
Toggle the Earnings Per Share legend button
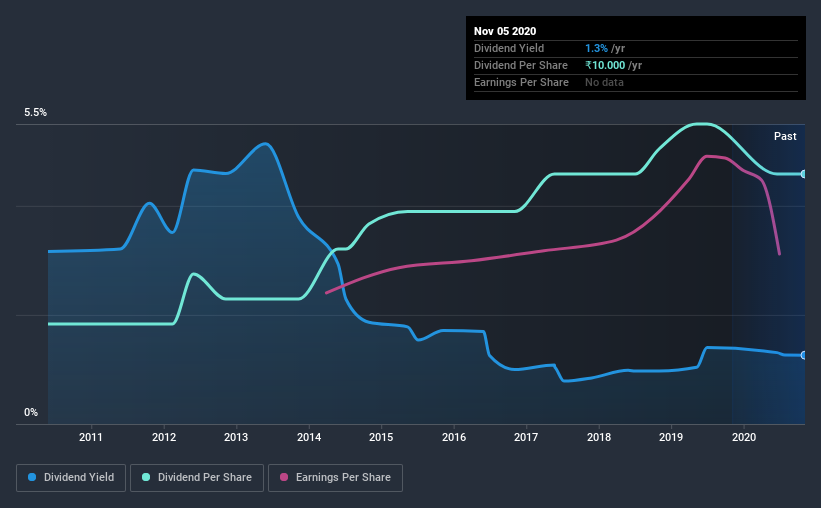pyautogui.click(x=335, y=478)
